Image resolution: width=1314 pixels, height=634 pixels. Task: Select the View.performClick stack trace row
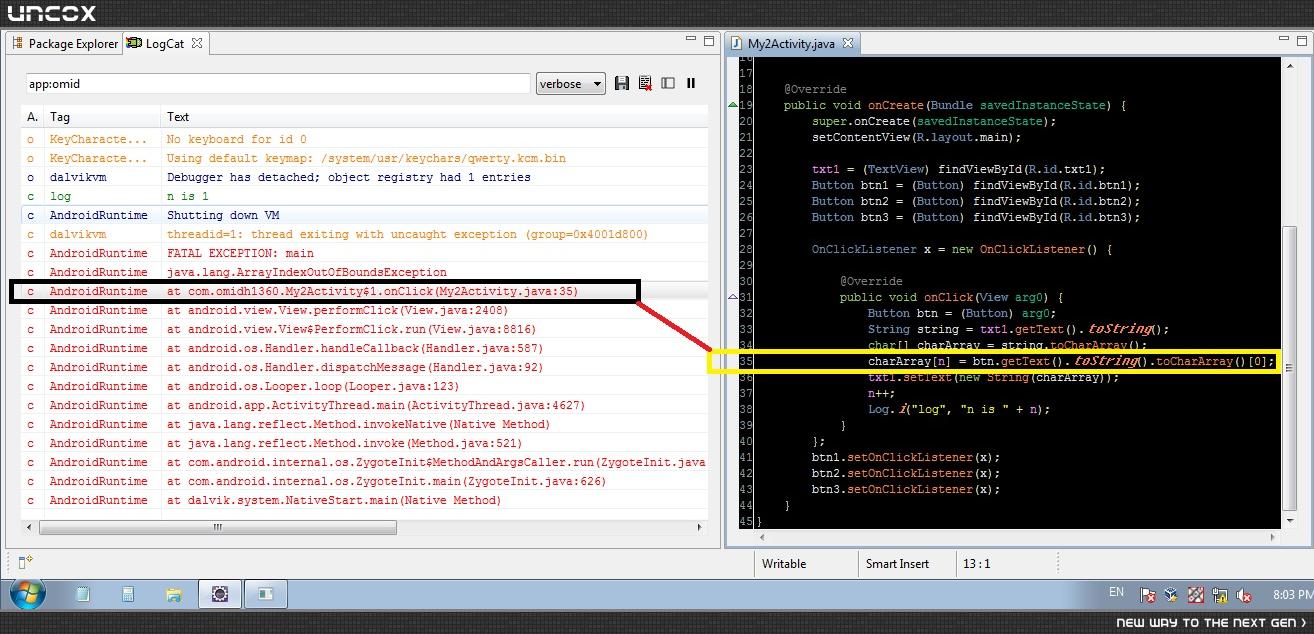click(365, 310)
